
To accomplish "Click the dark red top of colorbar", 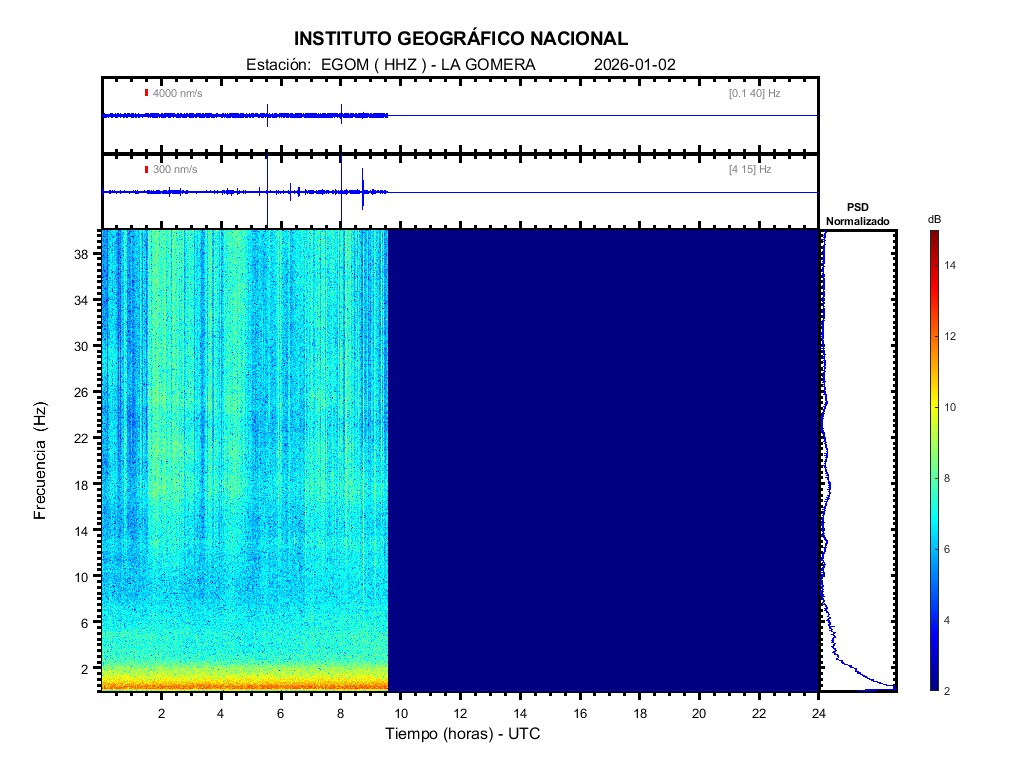I will pyautogui.click(x=933, y=236).
